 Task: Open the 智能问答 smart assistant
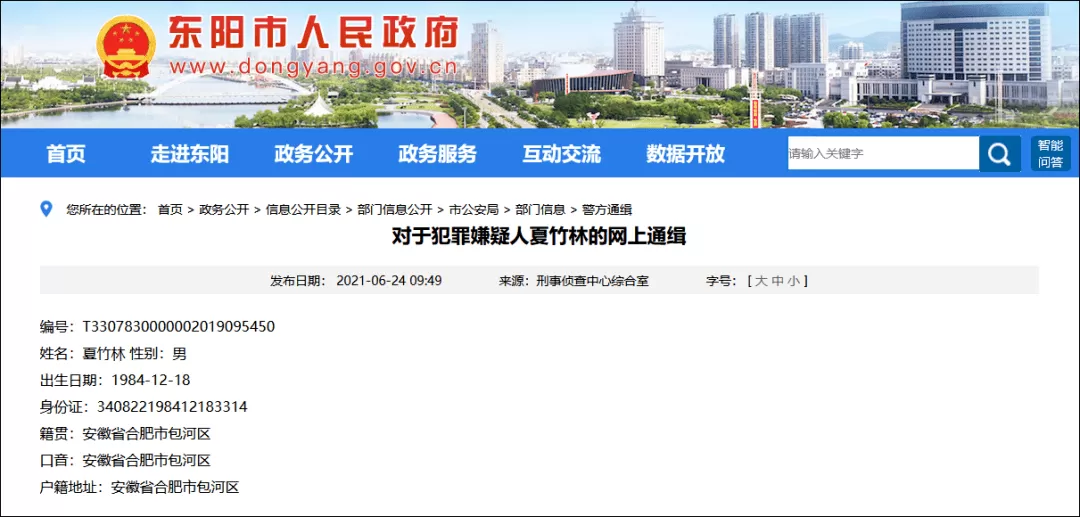1050,154
